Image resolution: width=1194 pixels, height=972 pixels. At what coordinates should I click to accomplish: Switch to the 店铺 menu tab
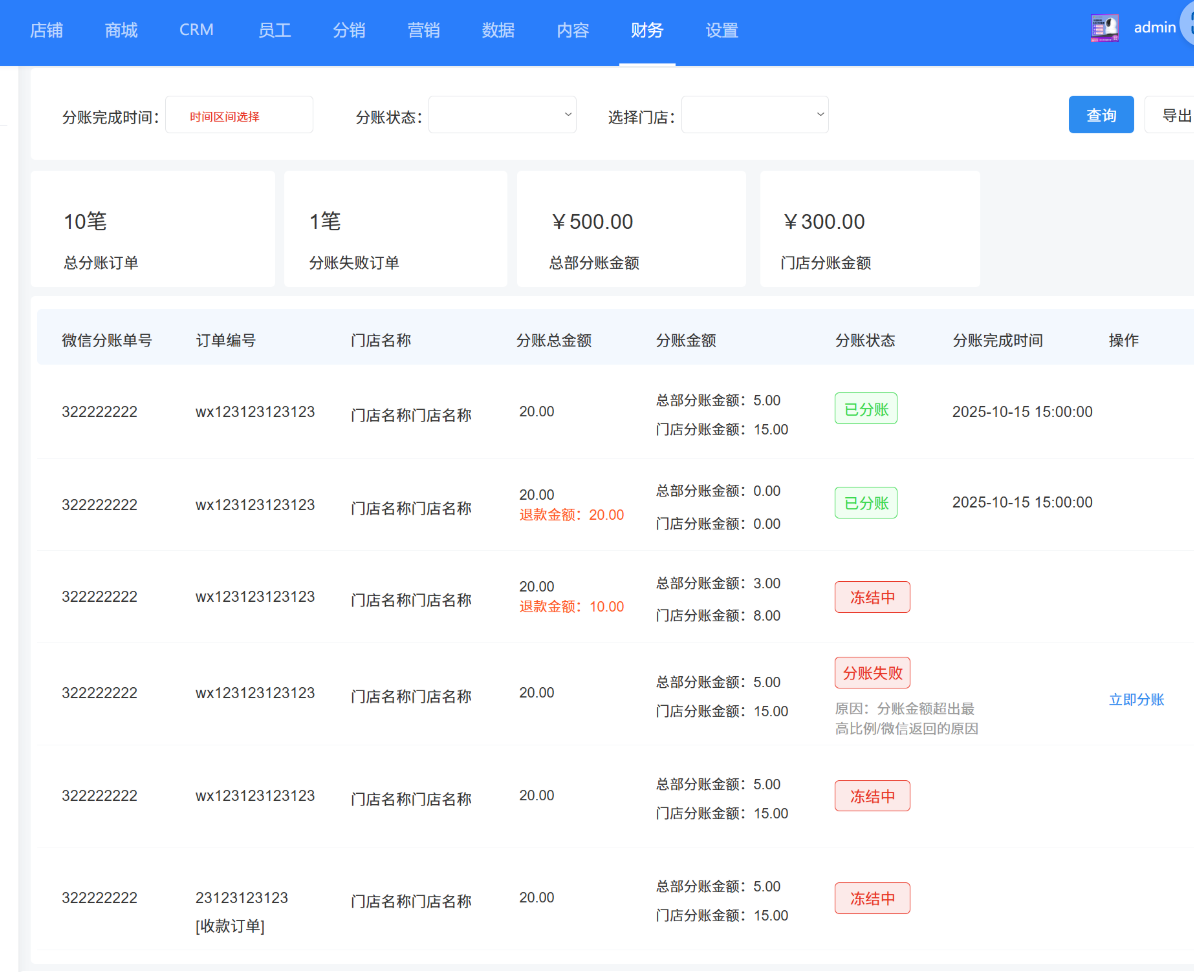tap(47, 30)
